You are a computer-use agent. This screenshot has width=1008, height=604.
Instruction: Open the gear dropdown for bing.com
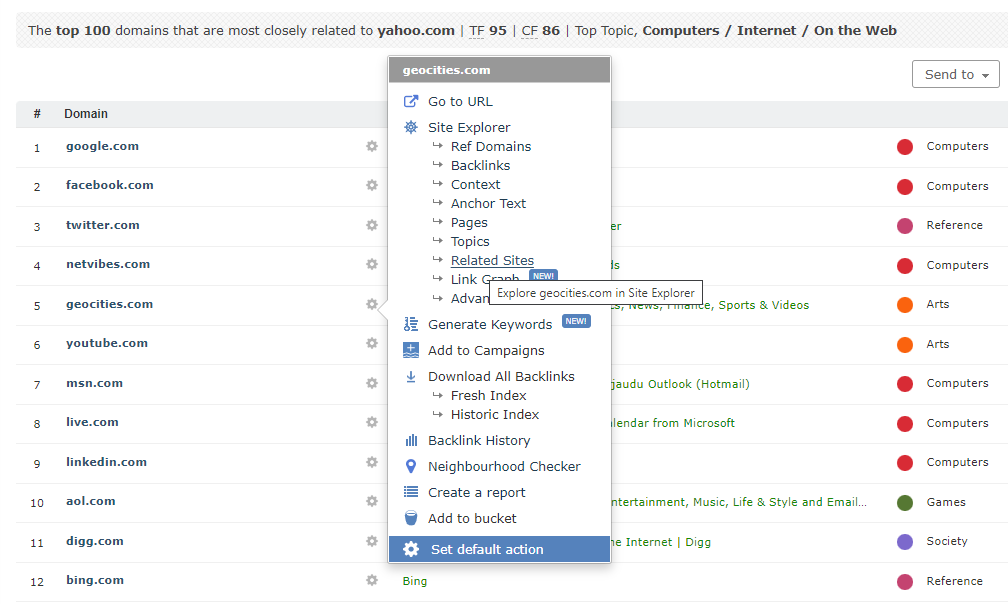[x=372, y=580]
